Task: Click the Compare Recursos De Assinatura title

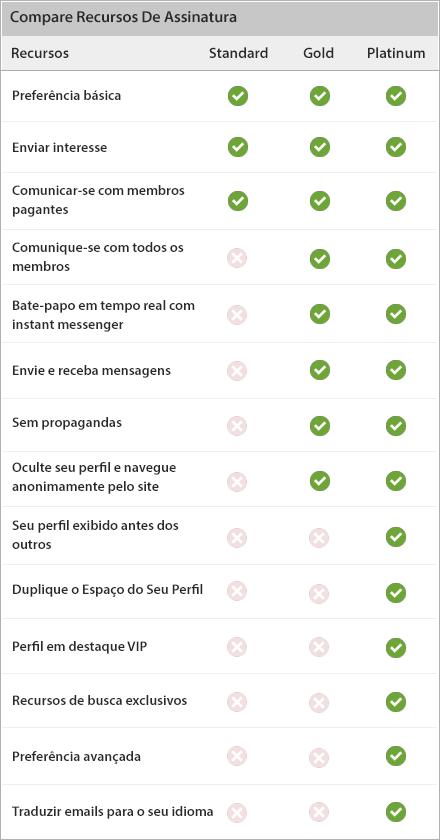Action: coord(123,17)
